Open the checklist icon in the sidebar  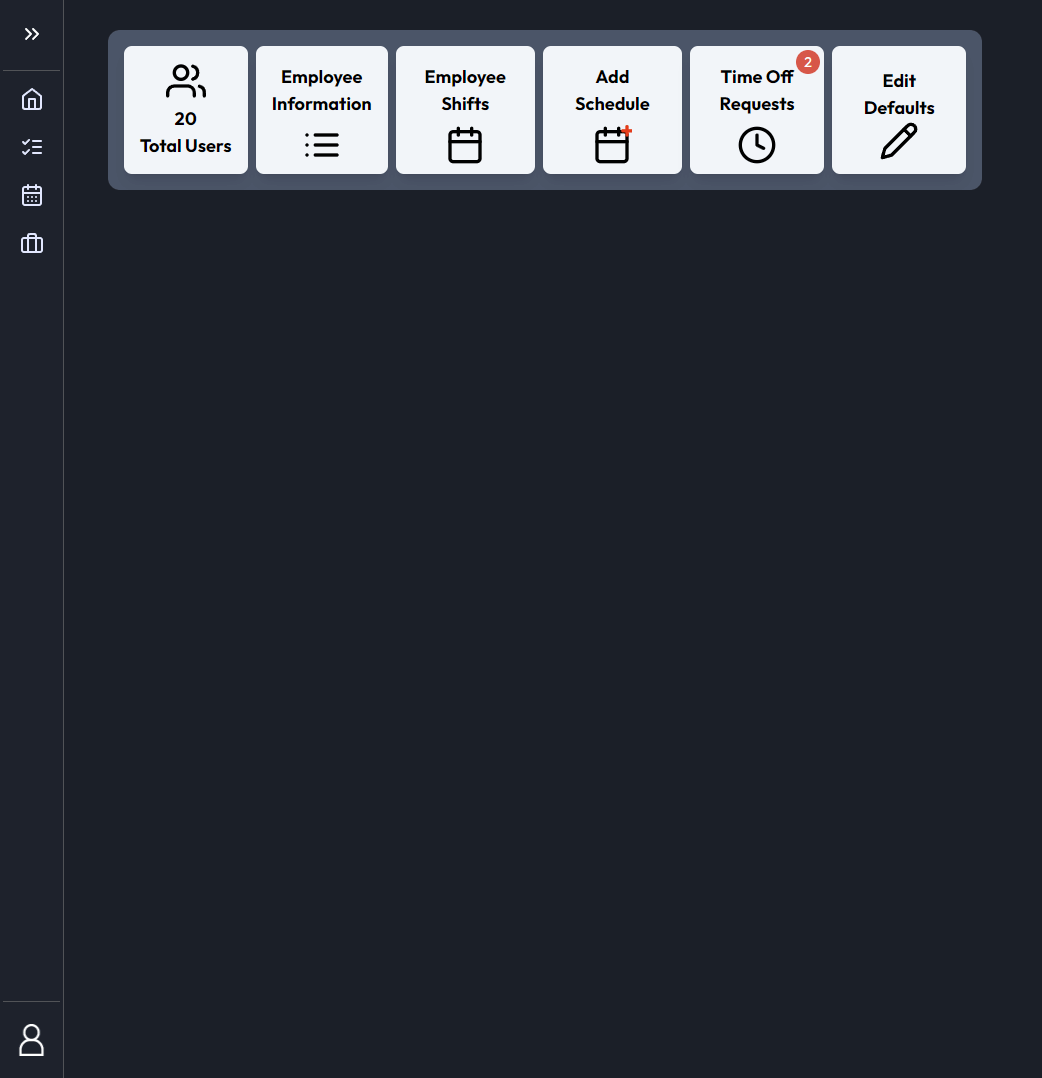coord(31,147)
